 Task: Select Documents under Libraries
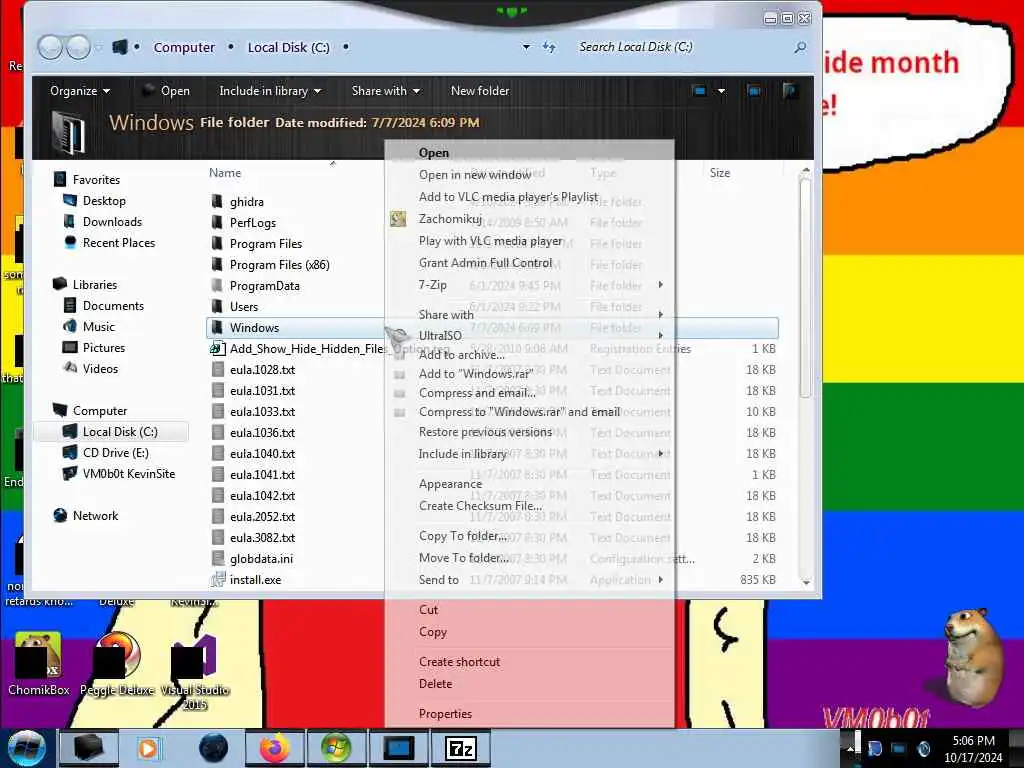pyautogui.click(x=113, y=306)
